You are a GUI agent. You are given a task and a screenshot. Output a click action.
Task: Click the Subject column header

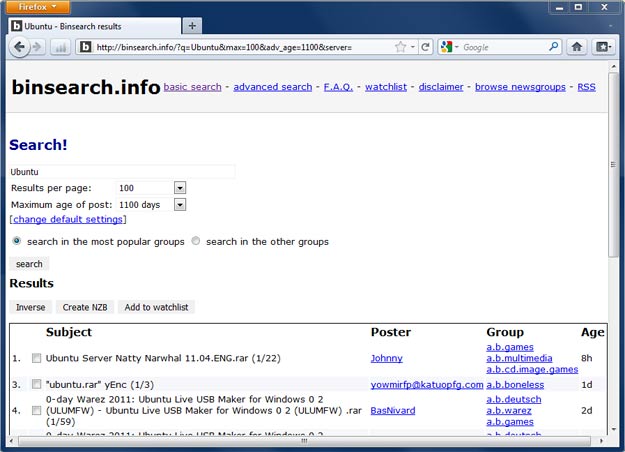(69, 332)
